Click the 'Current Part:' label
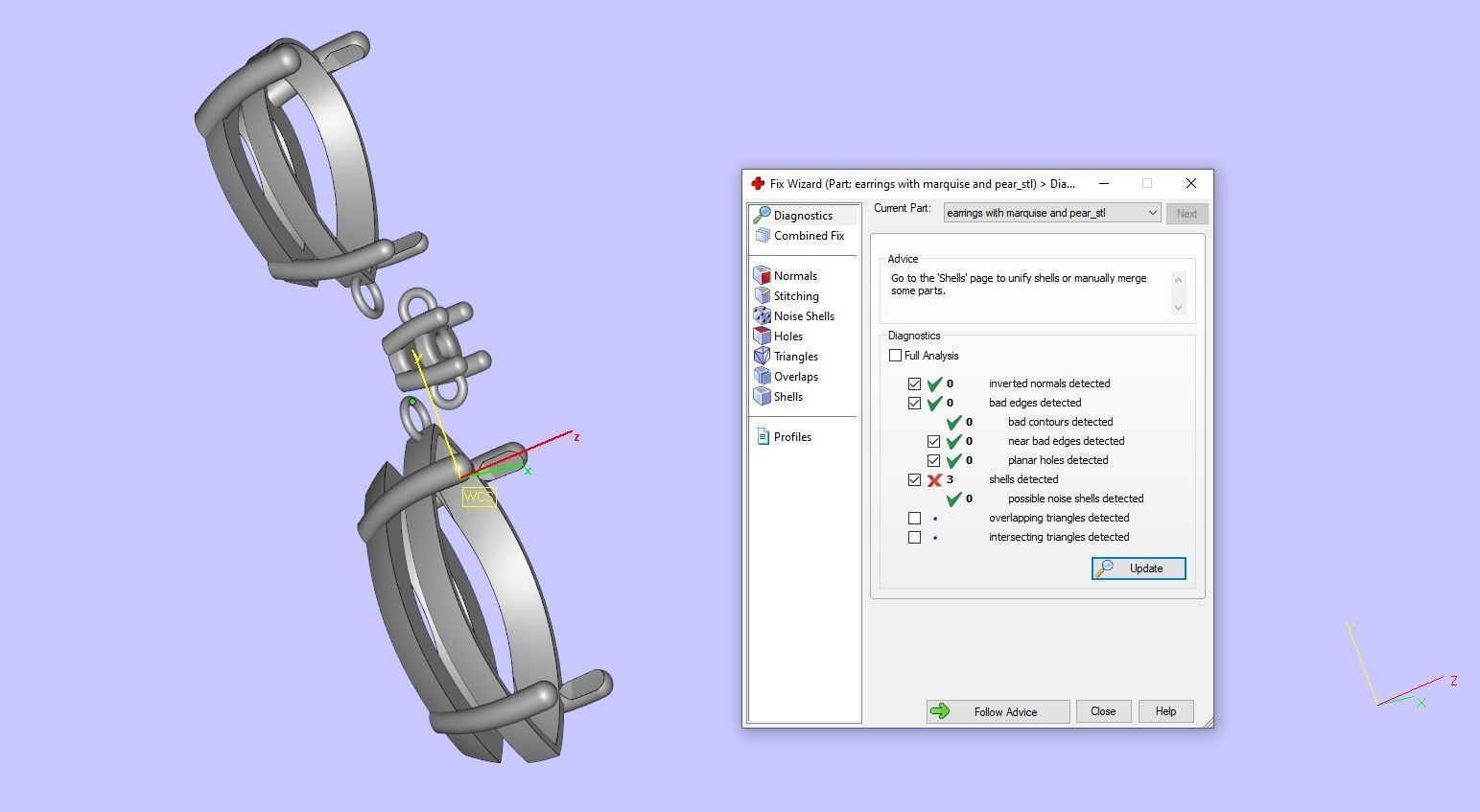1480x812 pixels. [x=902, y=208]
